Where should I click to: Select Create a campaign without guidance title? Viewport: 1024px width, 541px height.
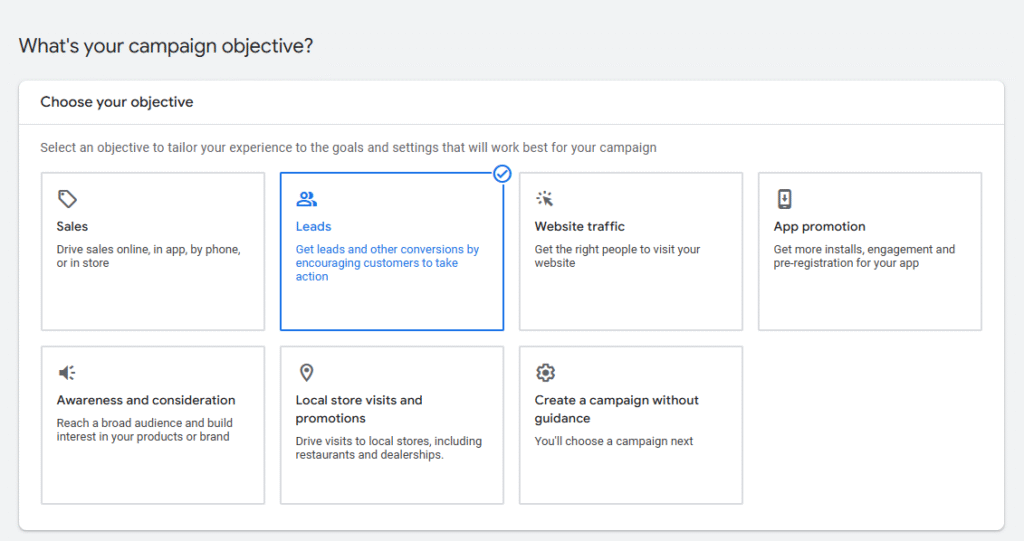click(x=616, y=409)
